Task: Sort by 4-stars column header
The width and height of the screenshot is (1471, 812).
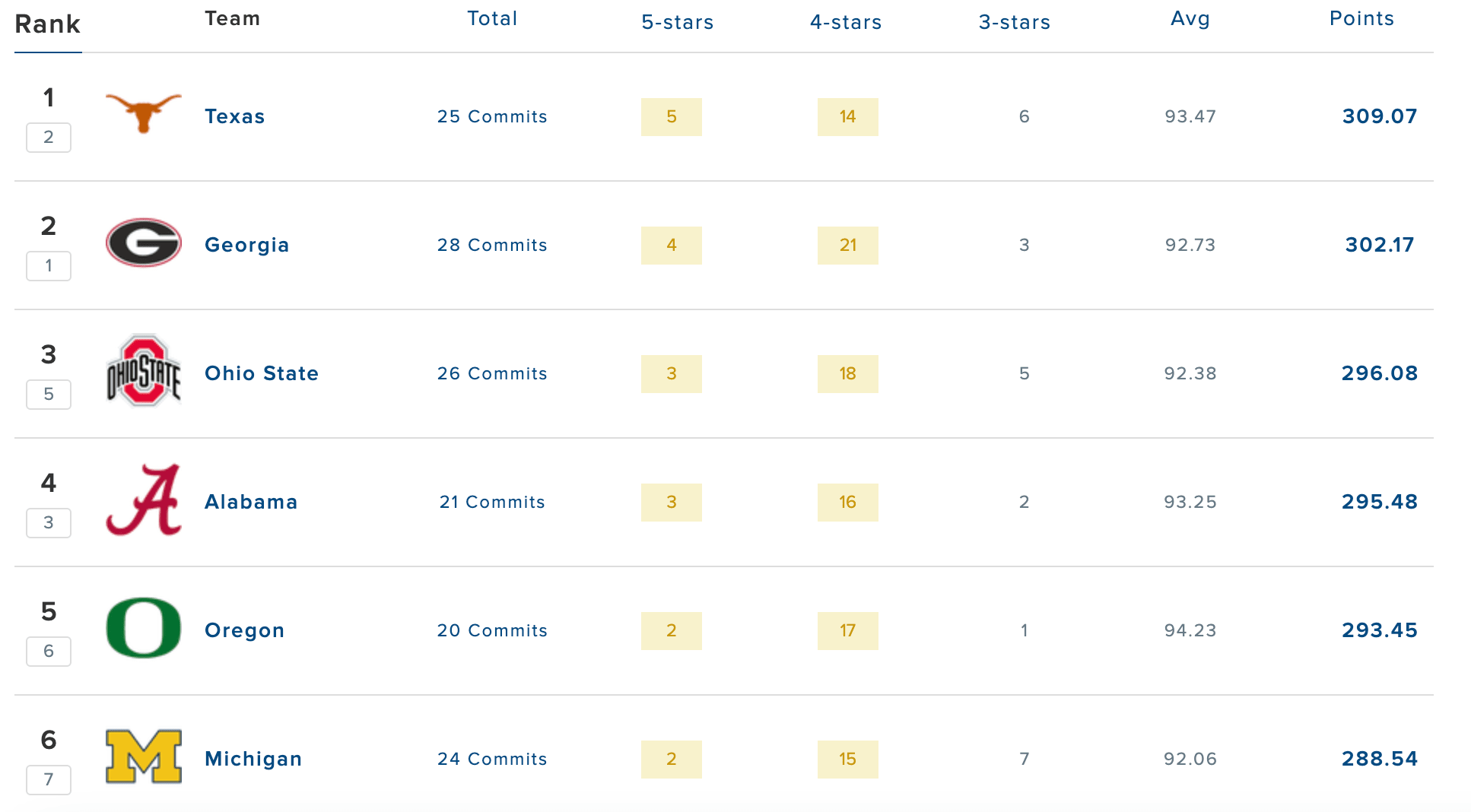Action: tap(846, 22)
